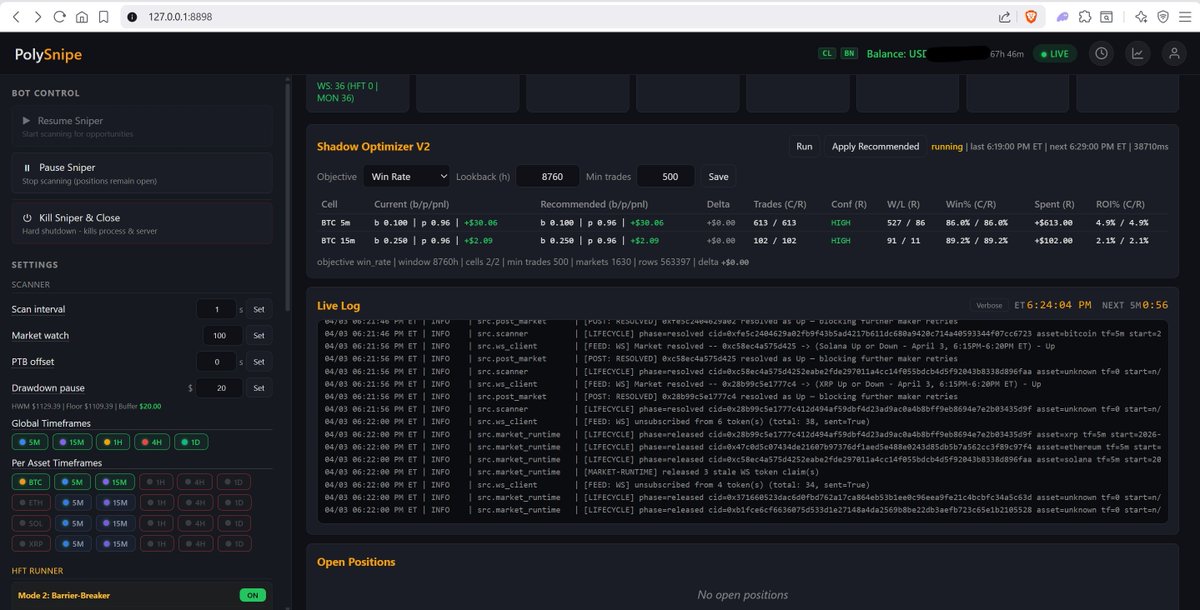Viewport: 1200px width, 610px height.
Task: Click the PolySnipe logo
Action: point(48,55)
